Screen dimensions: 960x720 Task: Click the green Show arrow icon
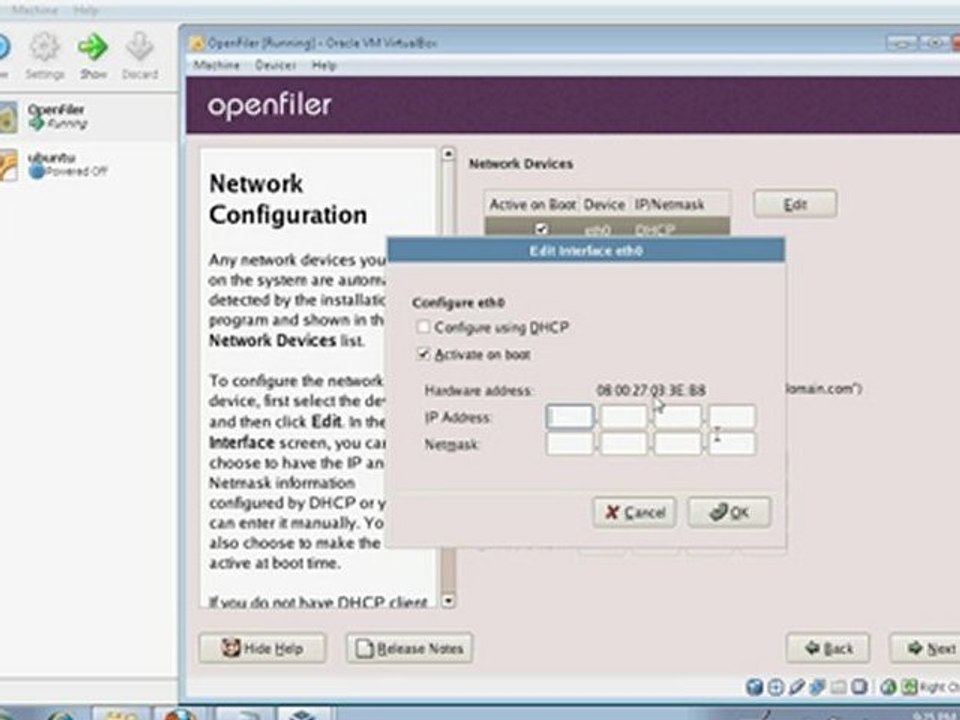pyautogui.click(x=93, y=48)
